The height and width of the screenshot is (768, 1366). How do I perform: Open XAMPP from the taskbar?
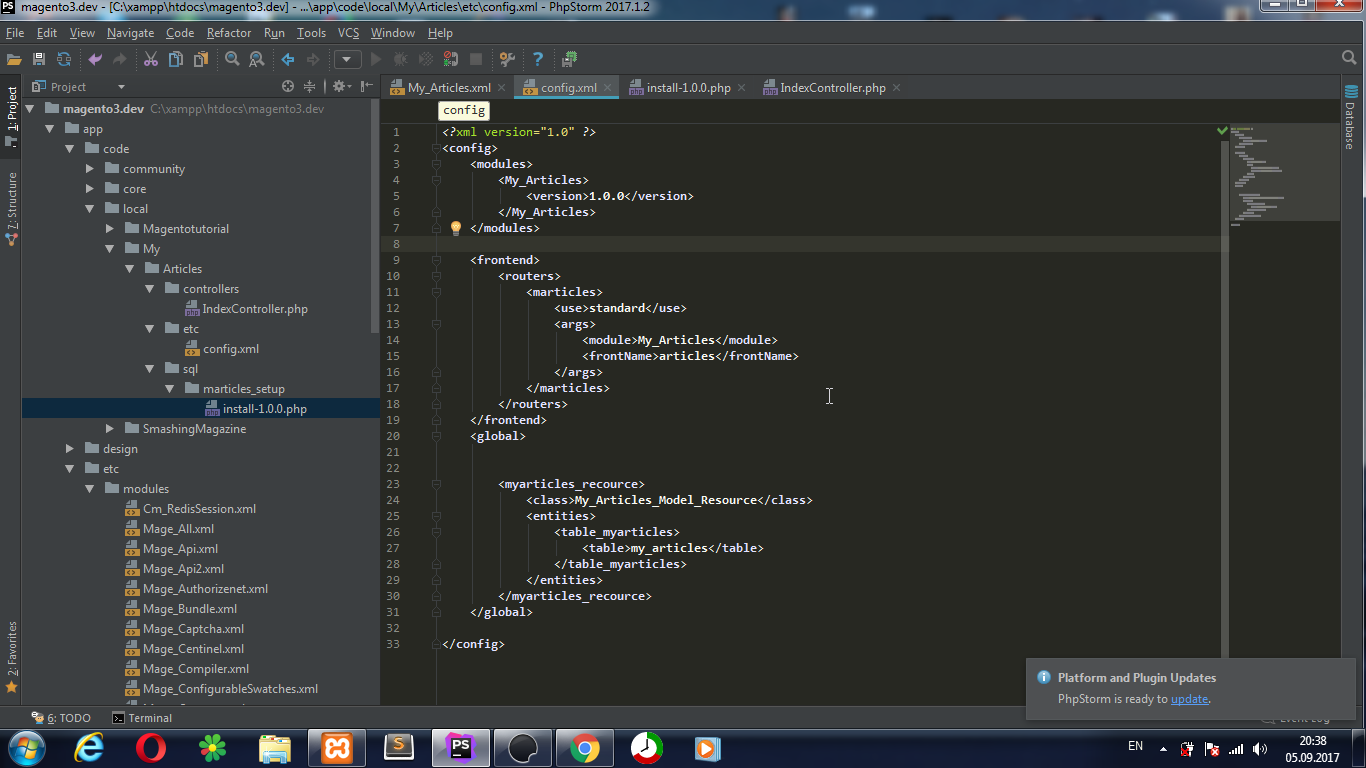(x=337, y=747)
